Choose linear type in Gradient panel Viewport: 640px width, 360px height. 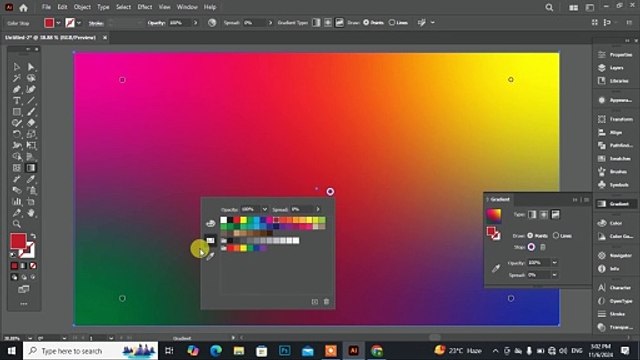pyautogui.click(x=532, y=214)
